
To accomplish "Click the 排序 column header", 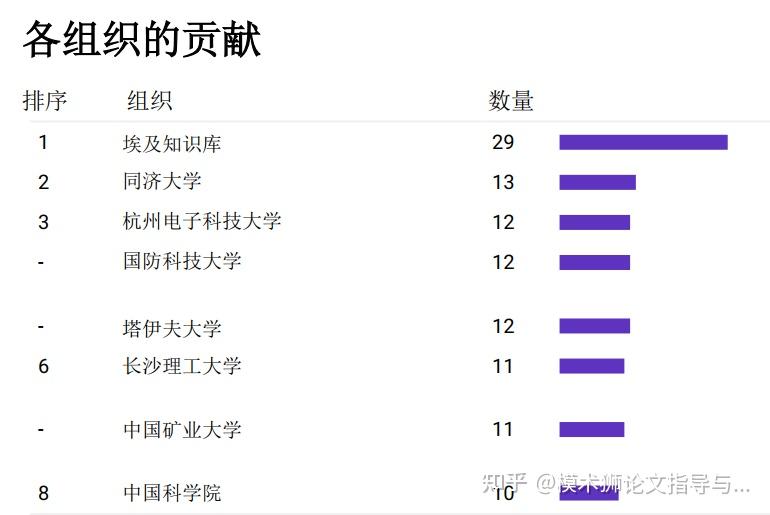I will [x=45, y=101].
